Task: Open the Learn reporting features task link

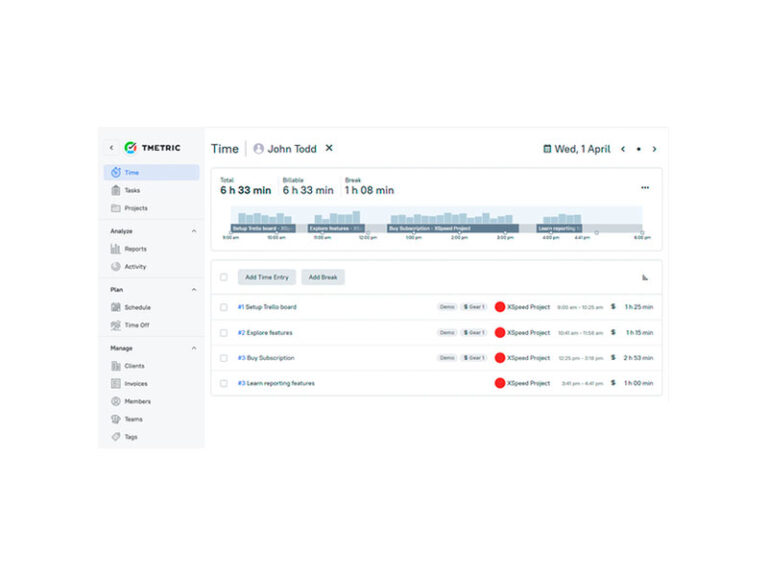Action: [276, 383]
